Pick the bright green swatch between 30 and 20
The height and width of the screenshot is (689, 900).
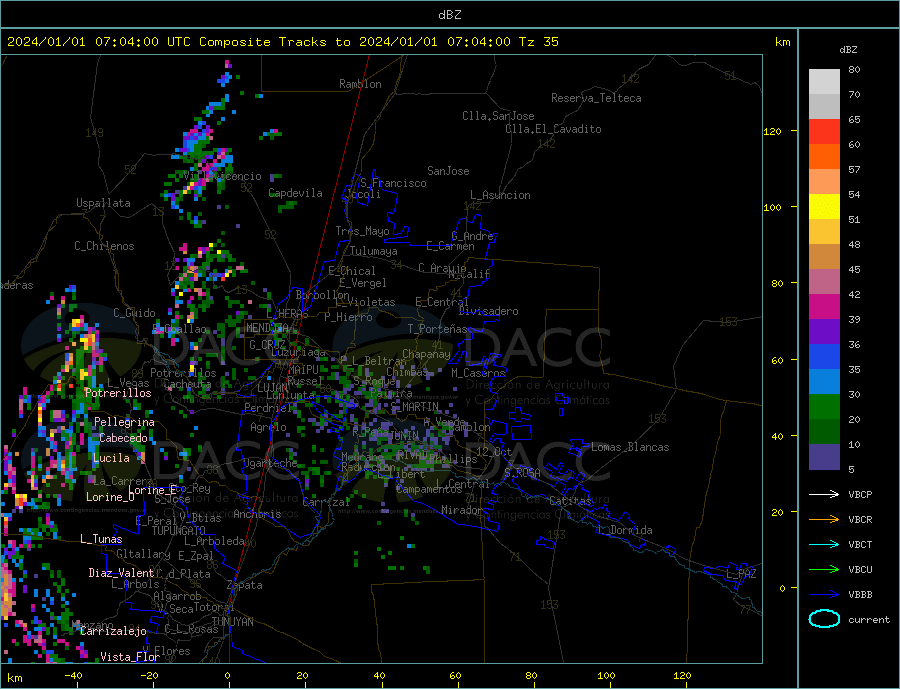coord(824,407)
